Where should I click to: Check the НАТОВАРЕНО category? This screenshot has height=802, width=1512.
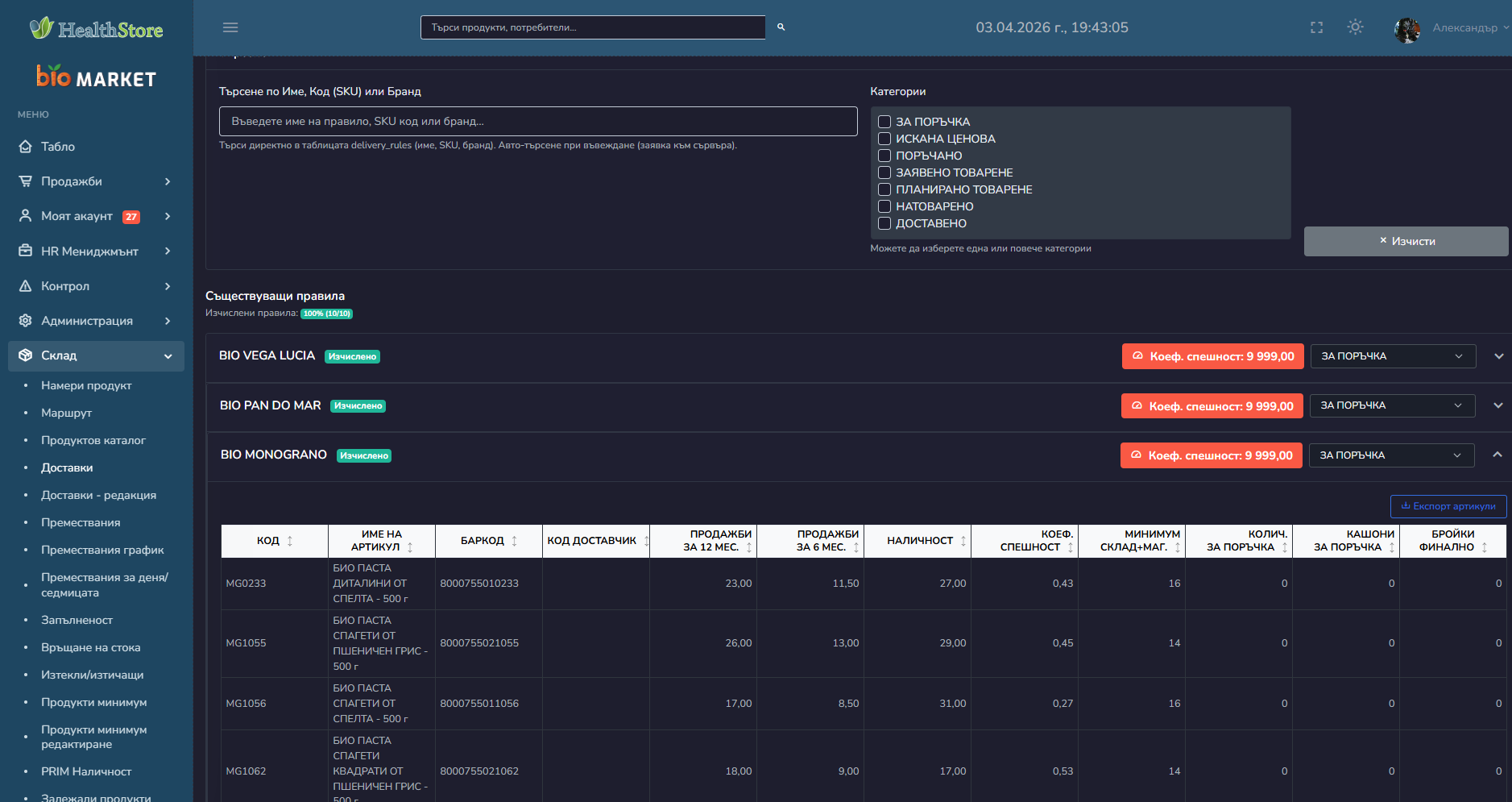pyautogui.click(x=884, y=206)
